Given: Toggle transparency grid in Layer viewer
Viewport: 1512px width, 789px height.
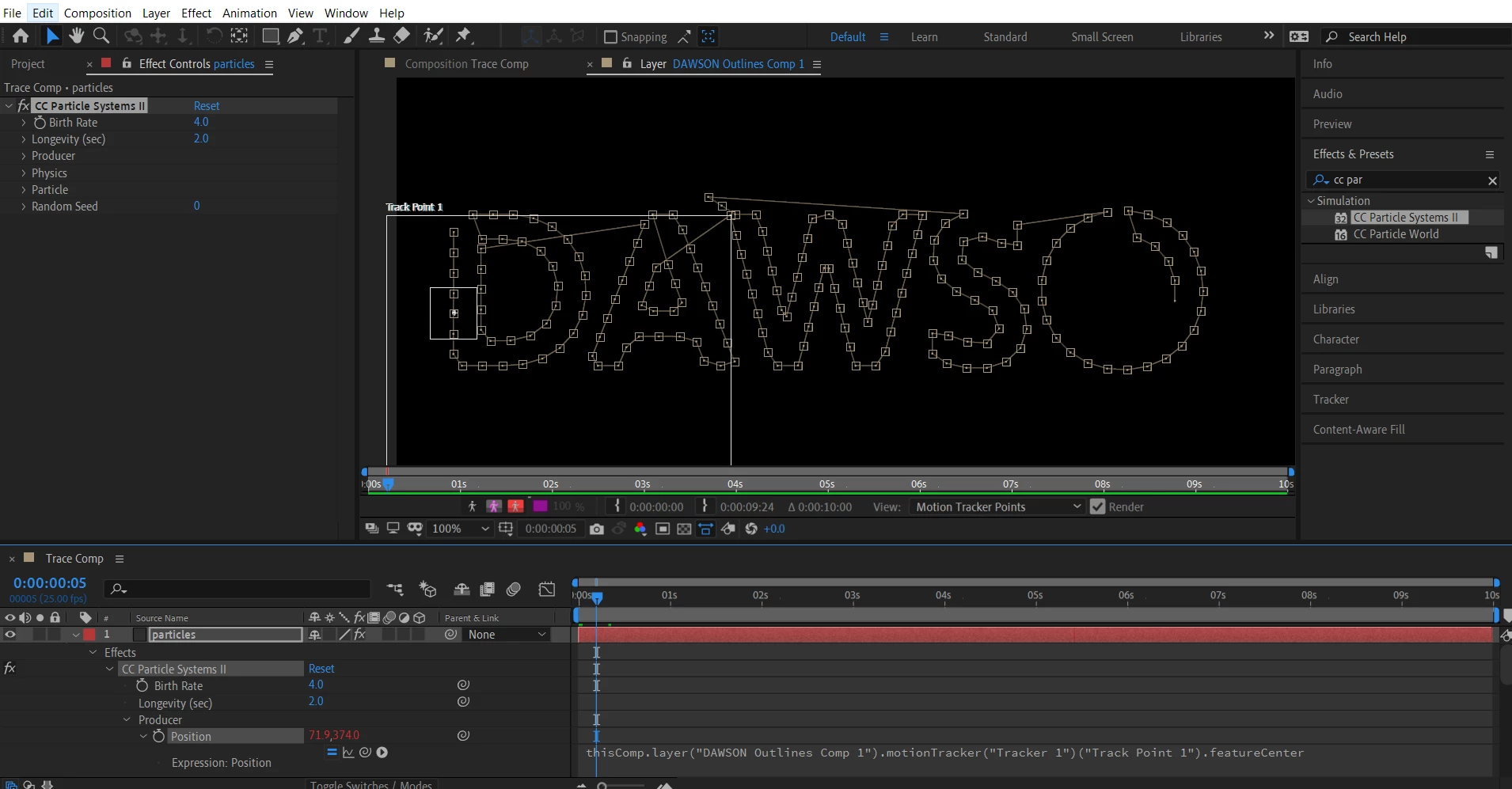Looking at the screenshot, I should [685, 529].
